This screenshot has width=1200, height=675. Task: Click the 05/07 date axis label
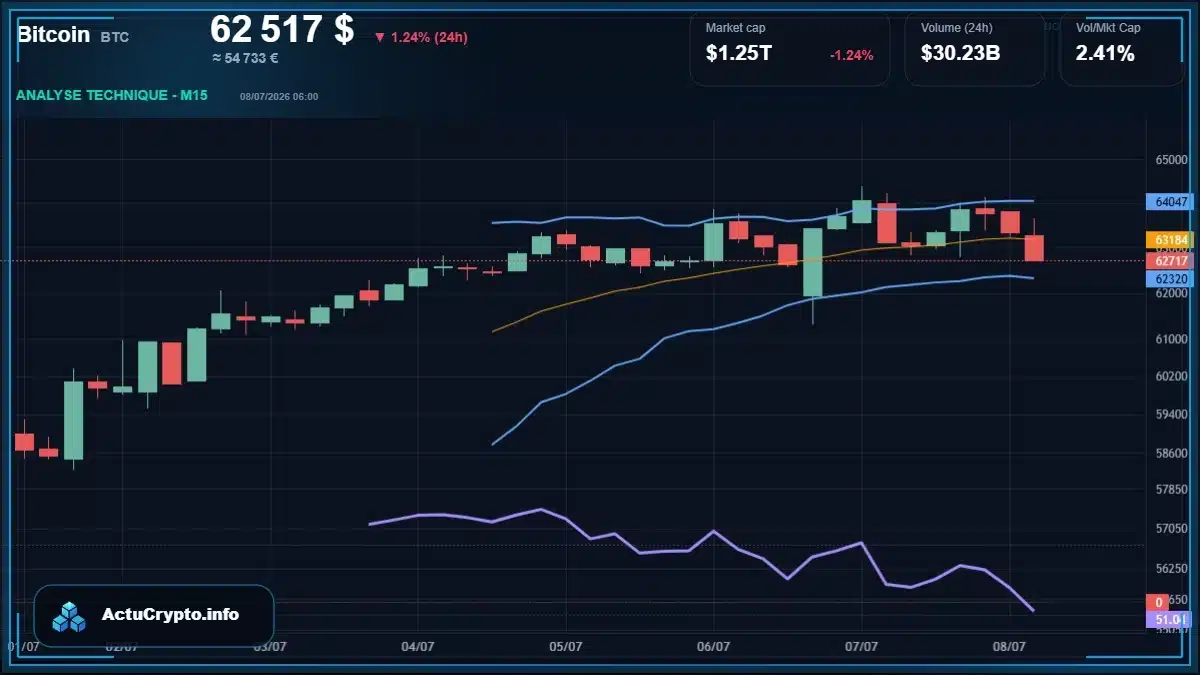click(566, 647)
